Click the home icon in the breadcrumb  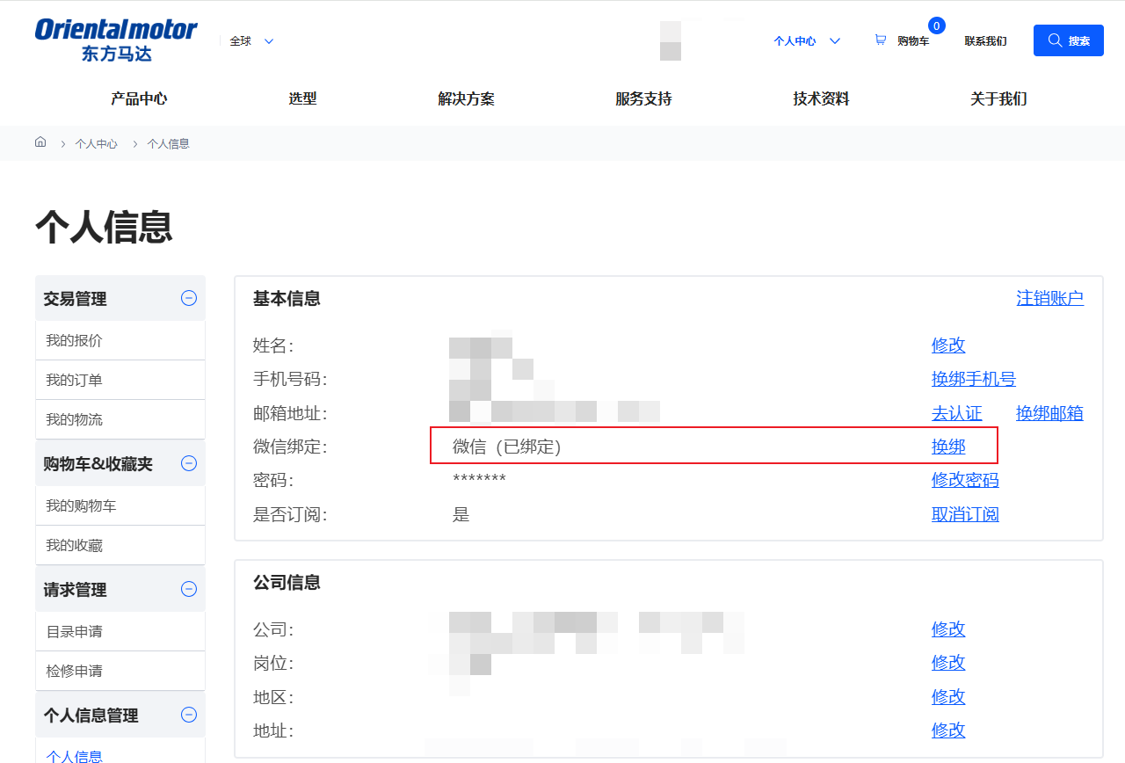[40, 143]
